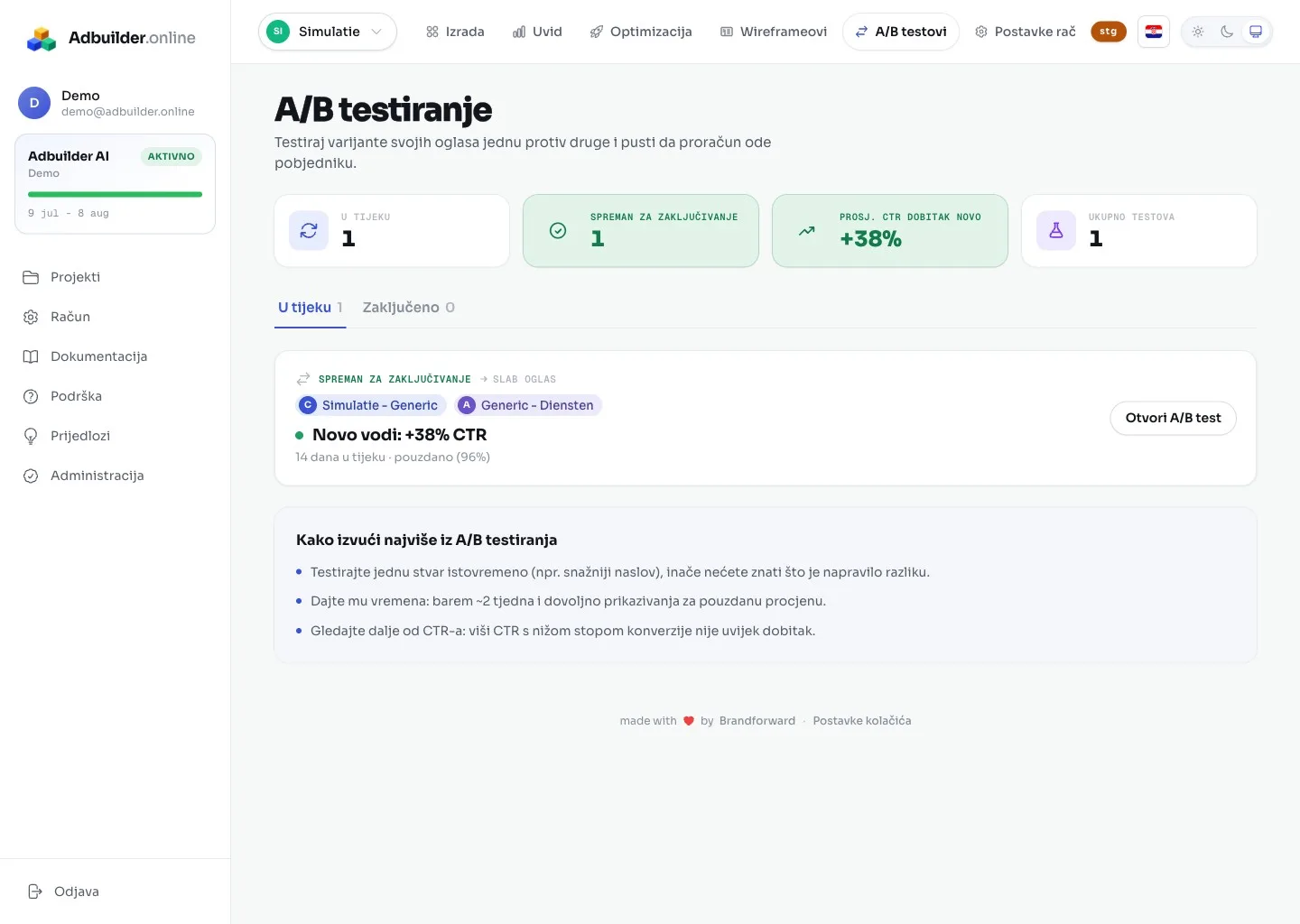Expand the Simulatie dropdown chevron
The width and height of the screenshot is (1300, 924).
click(376, 32)
